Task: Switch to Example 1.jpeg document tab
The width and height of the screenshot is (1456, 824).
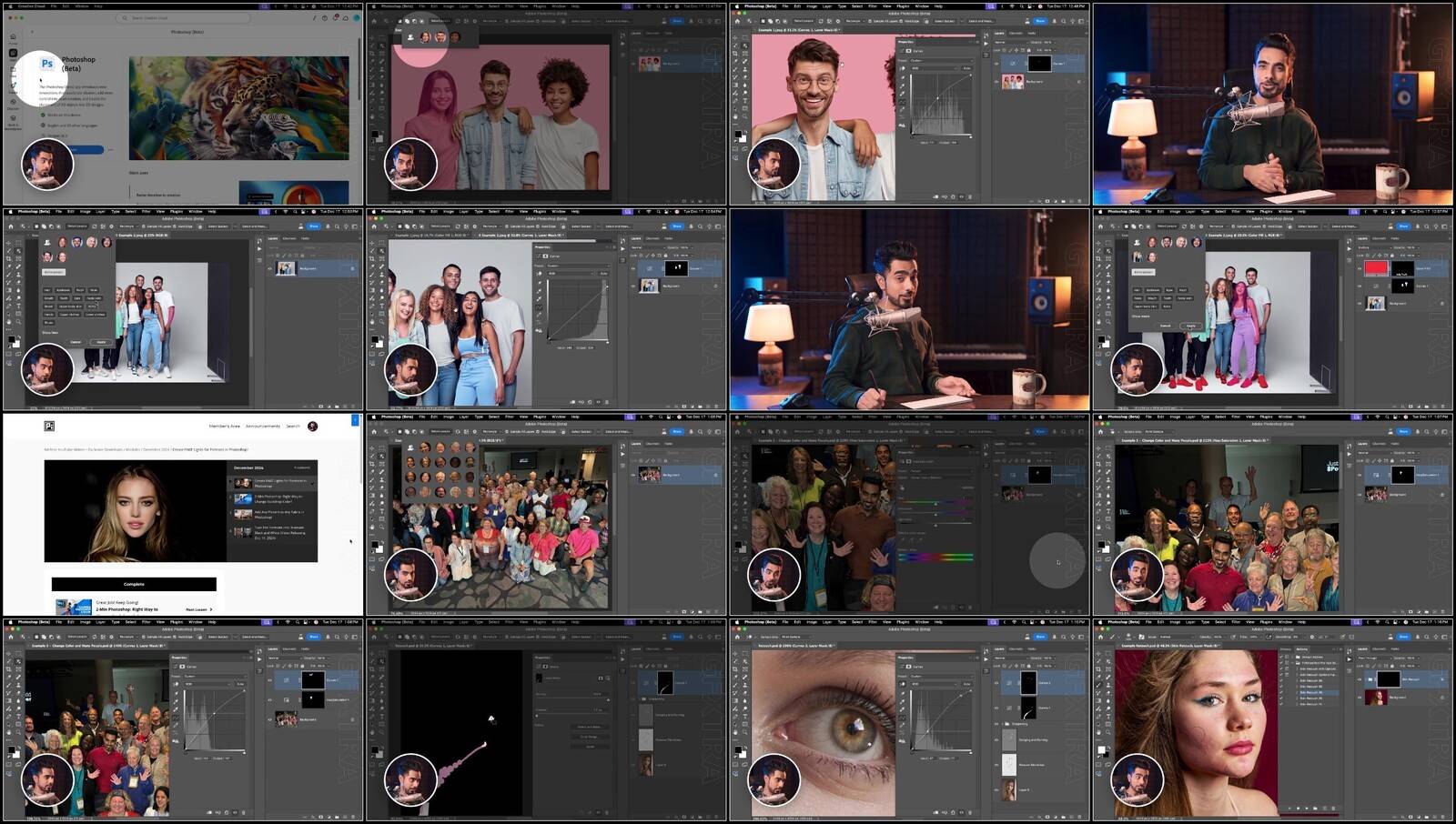Action: (433, 235)
